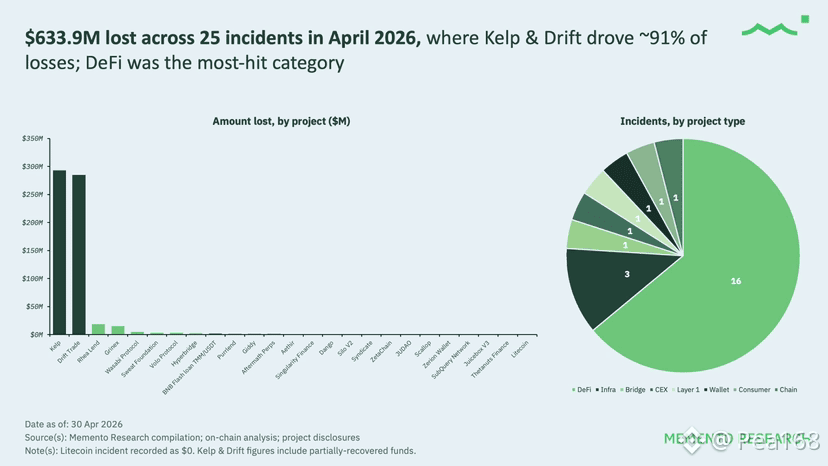Click the 'Amount lost, by project ($M)' title
This screenshot has height=466, width=828.
tap(281, 122)
